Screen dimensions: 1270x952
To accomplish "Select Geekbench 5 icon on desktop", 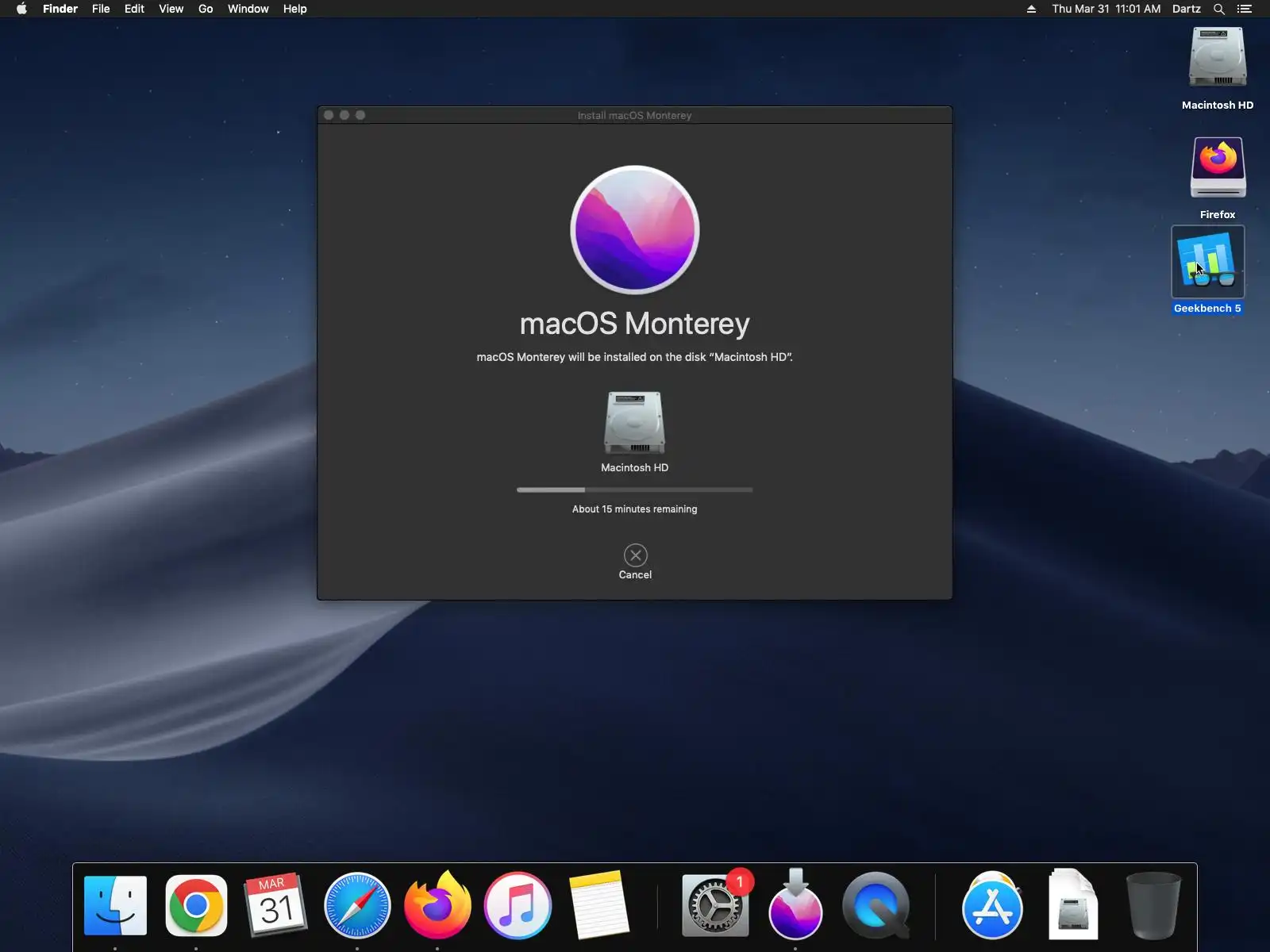I will [1208, 271].
